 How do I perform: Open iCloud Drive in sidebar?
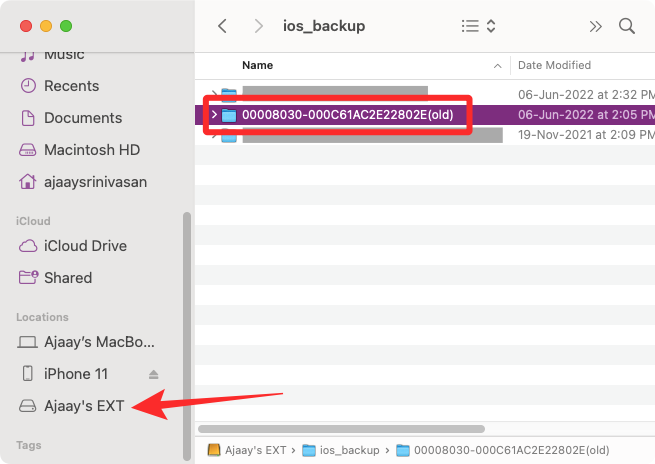click(x=85, y=246)
